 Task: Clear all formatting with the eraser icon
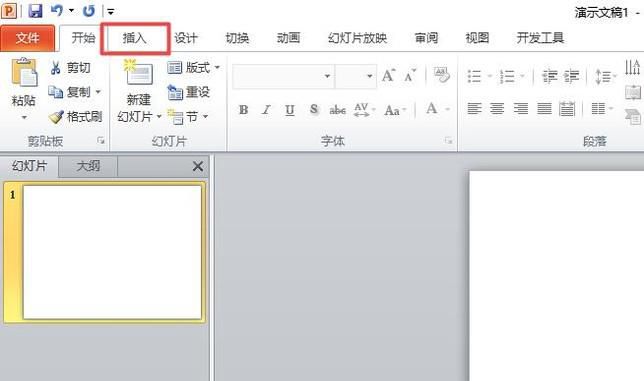pyautogui.click(x=441, y=75)
